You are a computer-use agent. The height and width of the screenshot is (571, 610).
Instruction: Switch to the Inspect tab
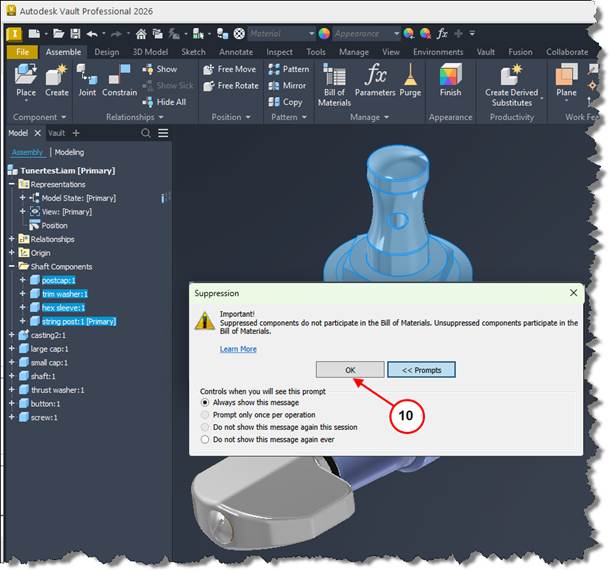[x=279, y=52]
